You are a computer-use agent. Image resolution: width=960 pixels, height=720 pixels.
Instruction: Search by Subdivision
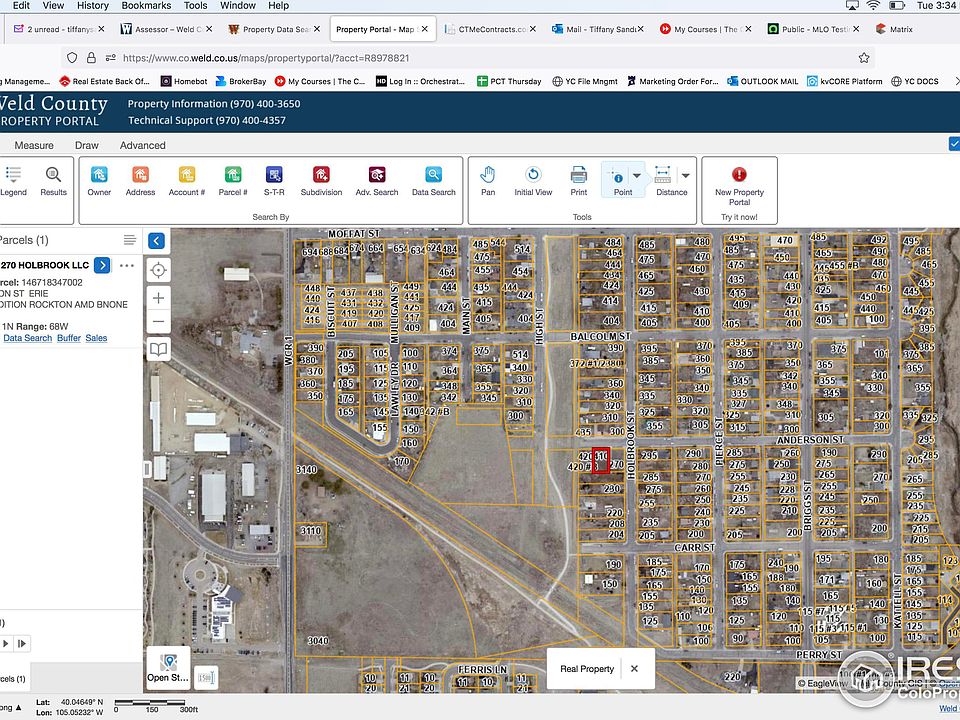coord(321,180)
